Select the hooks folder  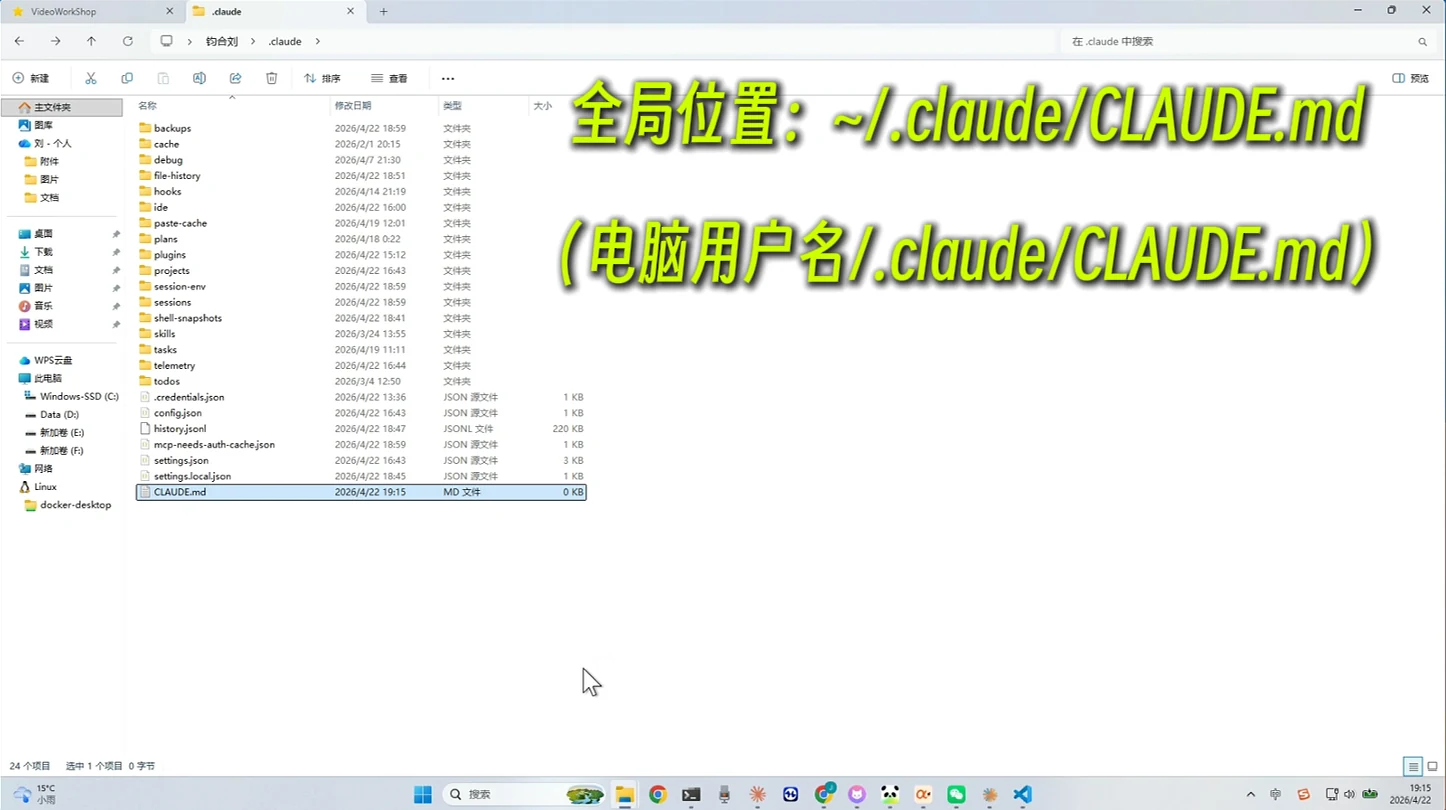[x=361, y=191]
